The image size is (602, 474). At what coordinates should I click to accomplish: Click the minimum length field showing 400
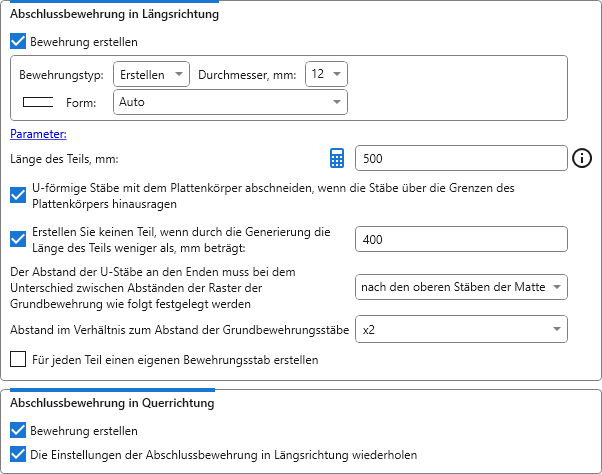point(461,239)
